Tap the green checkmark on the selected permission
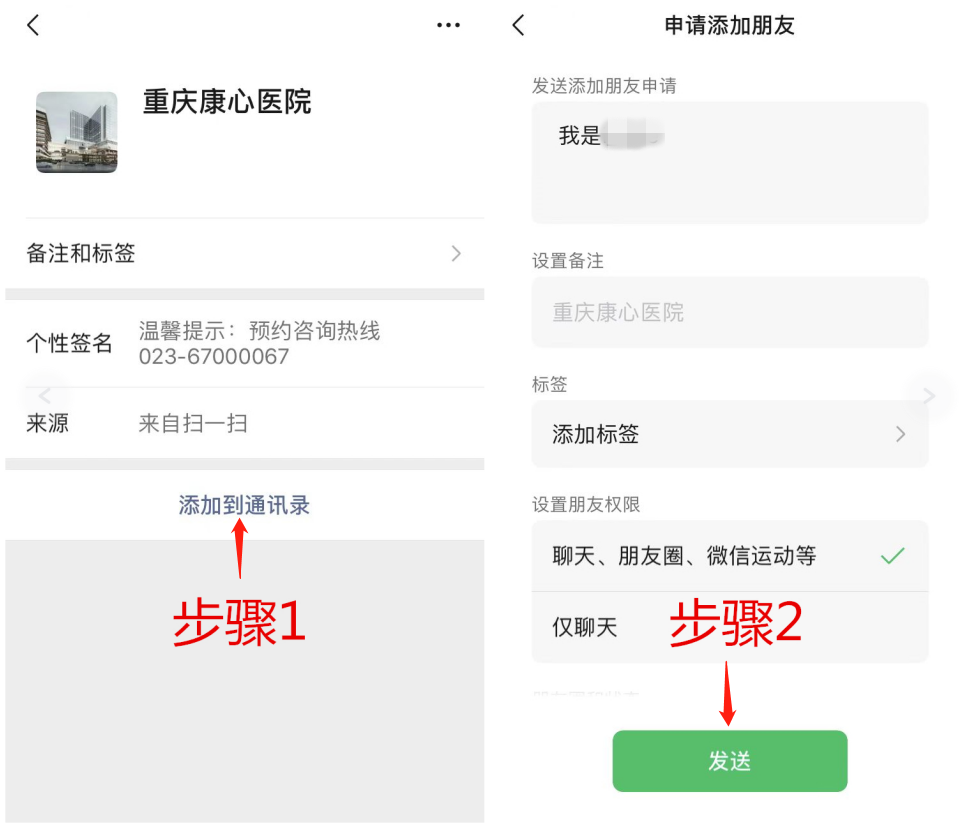974x826 pixels. [x=893, y=556]
